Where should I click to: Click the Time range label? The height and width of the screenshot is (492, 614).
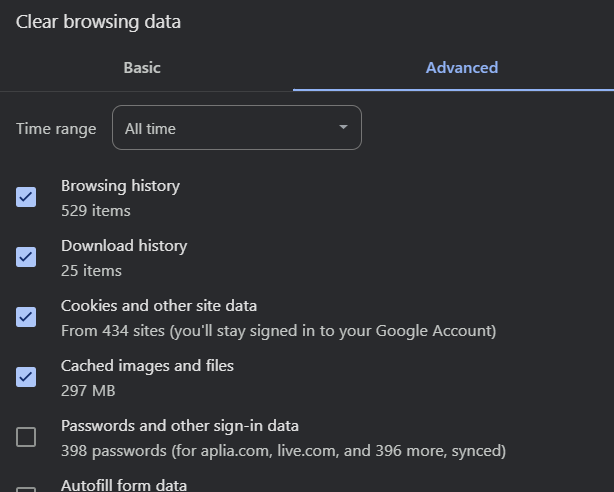tap(56, 129)
